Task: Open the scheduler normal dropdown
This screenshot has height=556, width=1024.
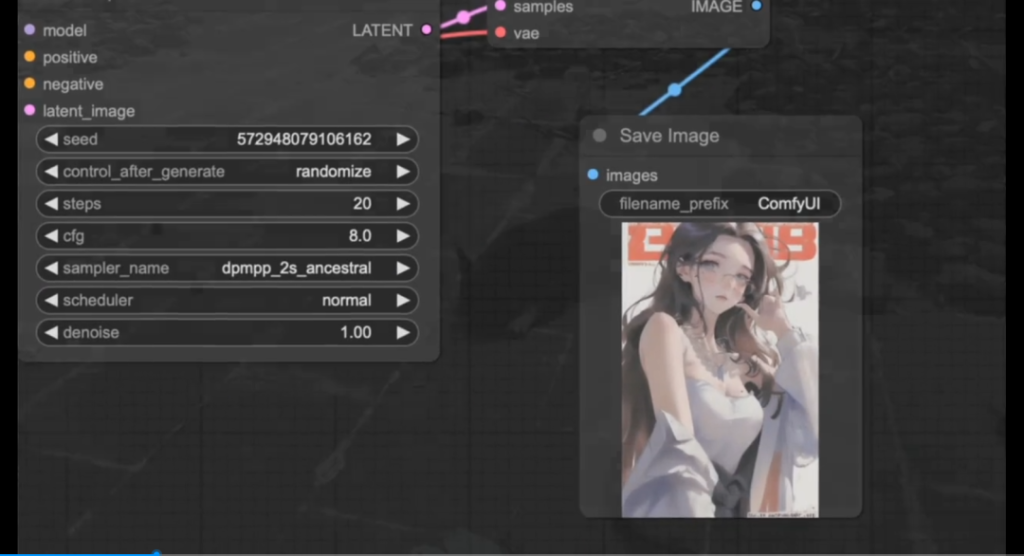Action: [227, 300]
